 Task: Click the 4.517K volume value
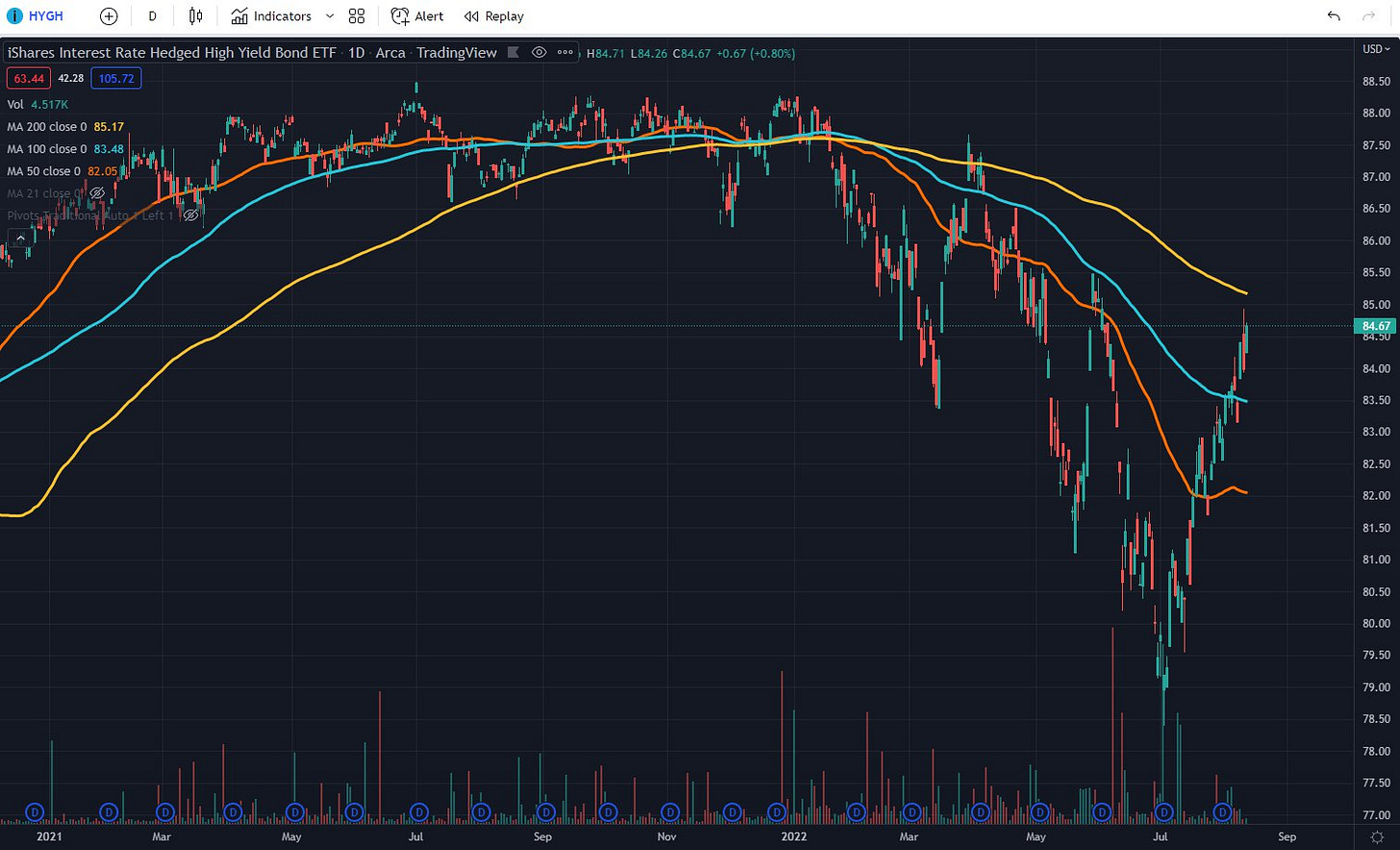coord(49,105)
